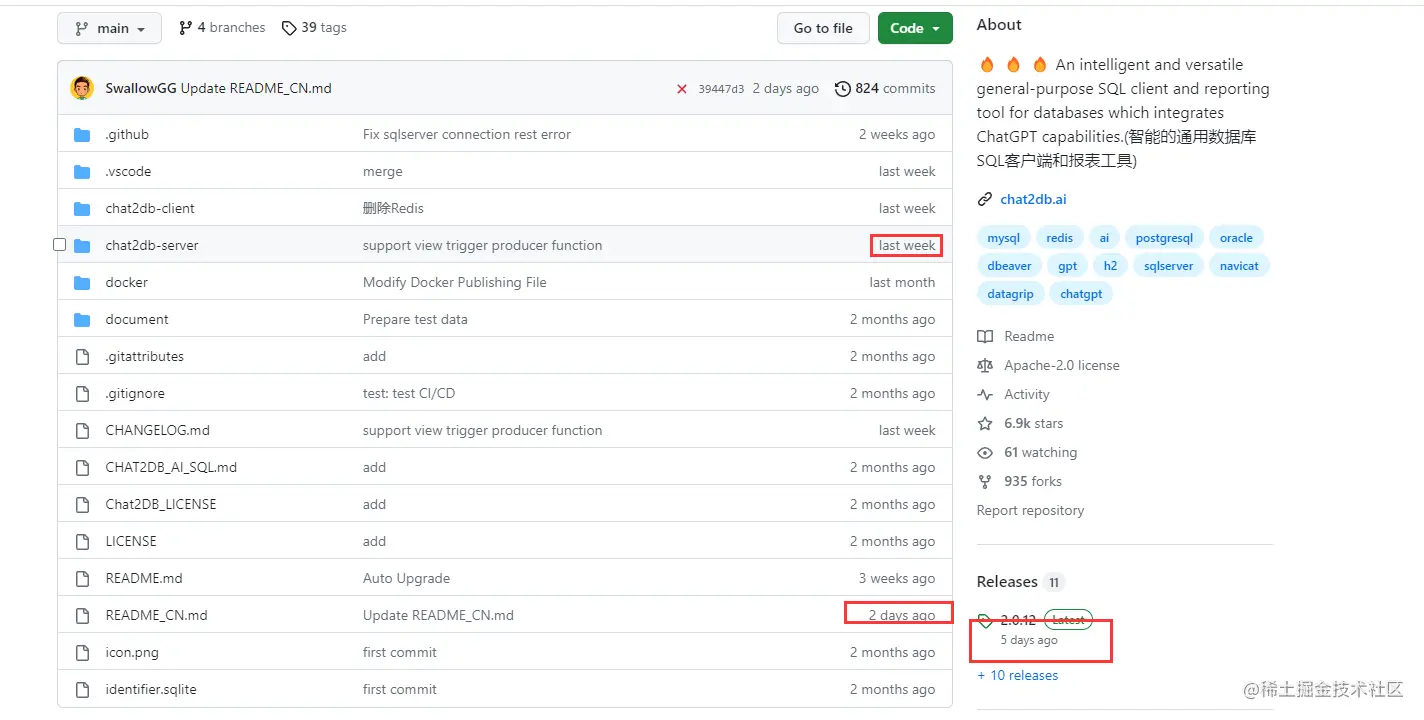Open commit hash 39447d3
1424x720 pixels.
click(721, 89)
